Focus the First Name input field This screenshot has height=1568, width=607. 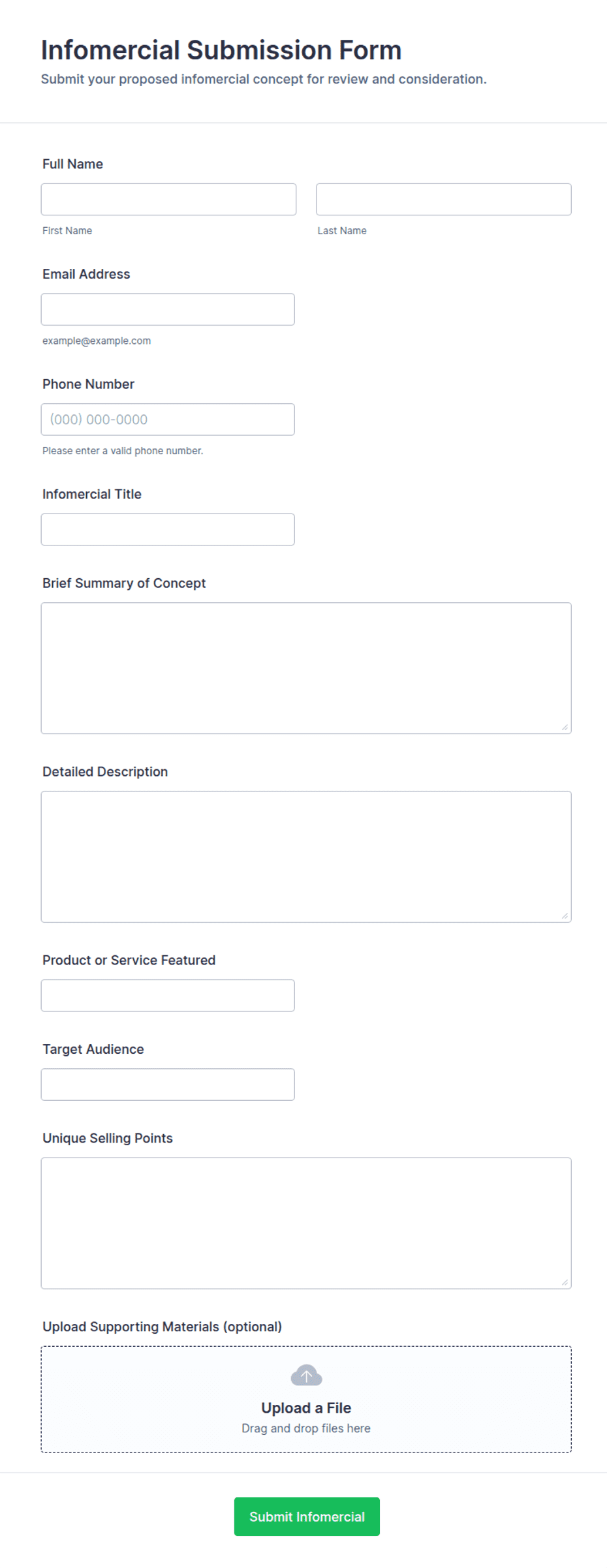click(x=168, y=199)
